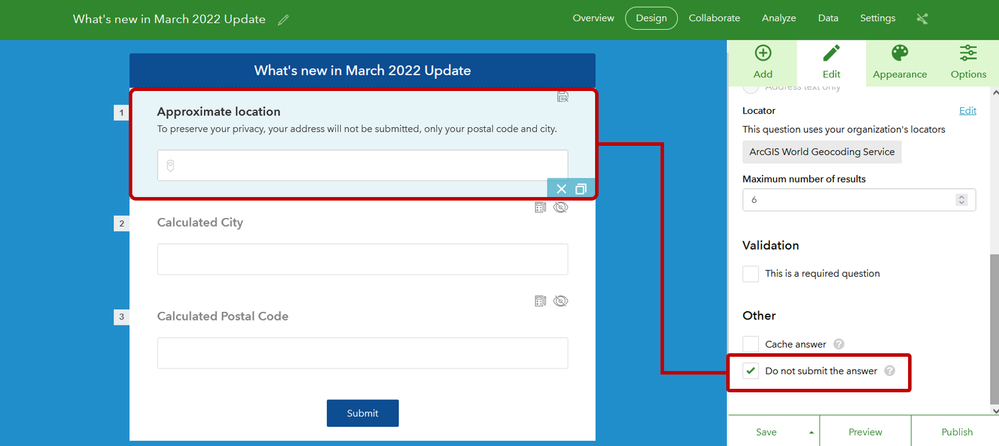Click the Validation section heading
The image size is (999, 446).
(770, 245)
